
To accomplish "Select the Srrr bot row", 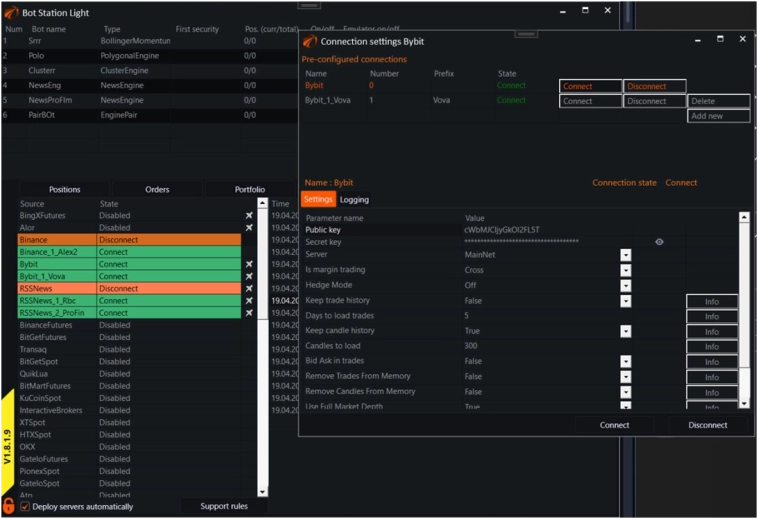I will (150, 41).
